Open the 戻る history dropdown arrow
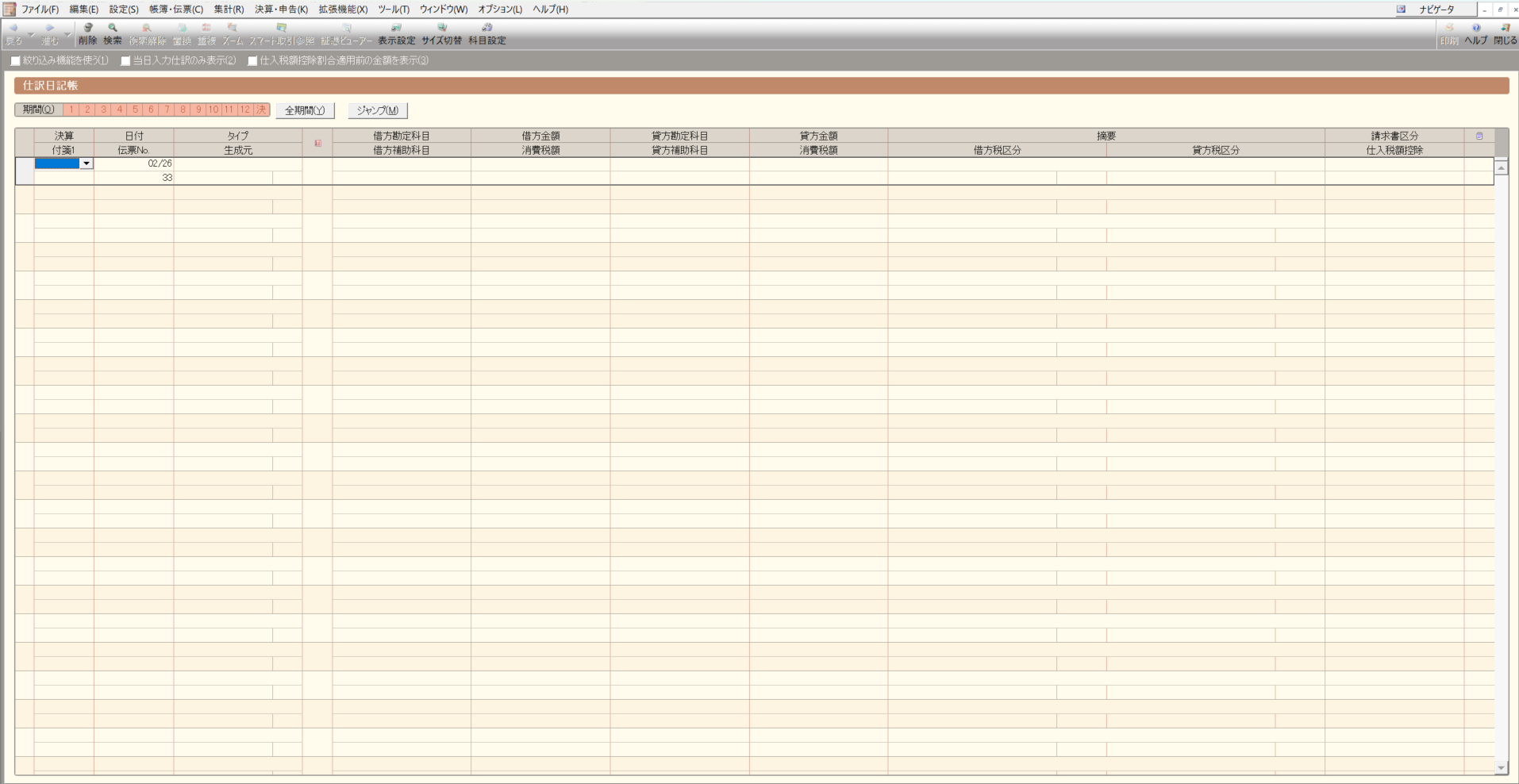Screen dimensions: 1519x784 tap(32, 34)
